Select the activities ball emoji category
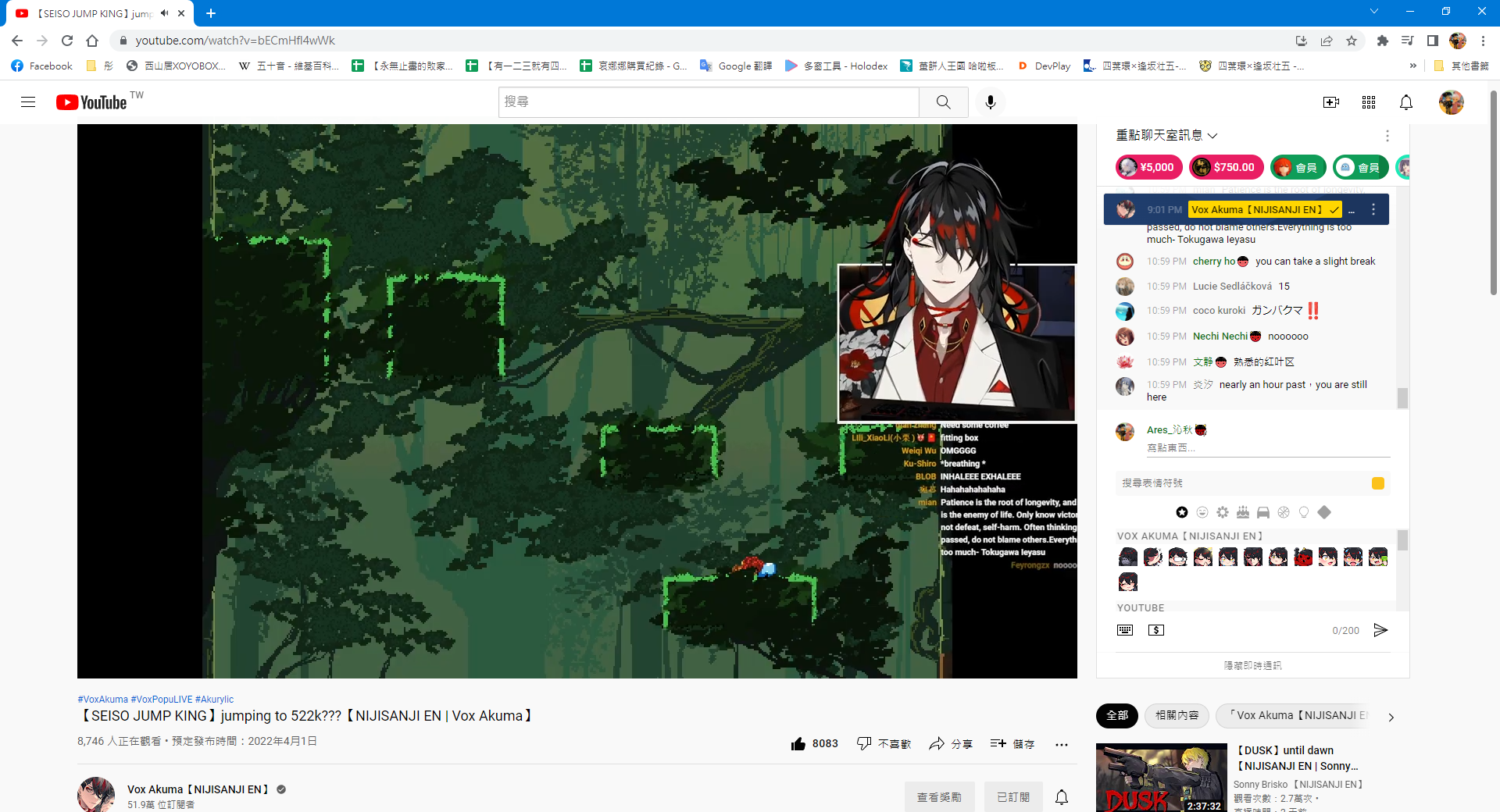 click(x=1284, y=512)
